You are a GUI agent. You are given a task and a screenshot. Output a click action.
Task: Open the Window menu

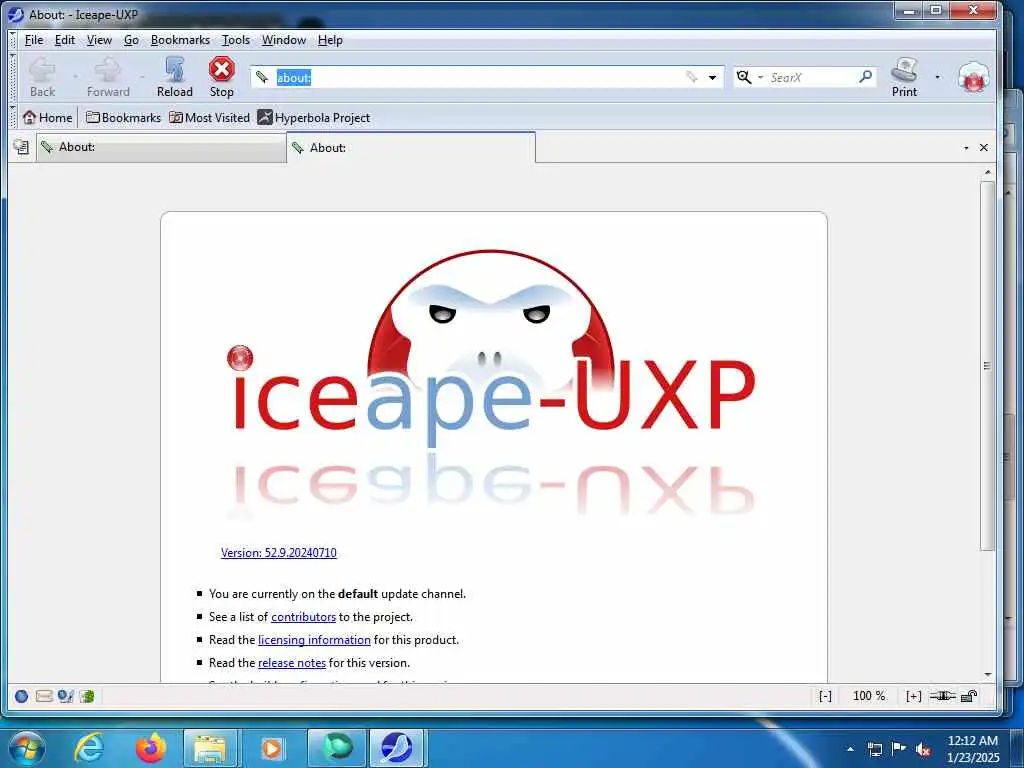click(x=284, y=40)
